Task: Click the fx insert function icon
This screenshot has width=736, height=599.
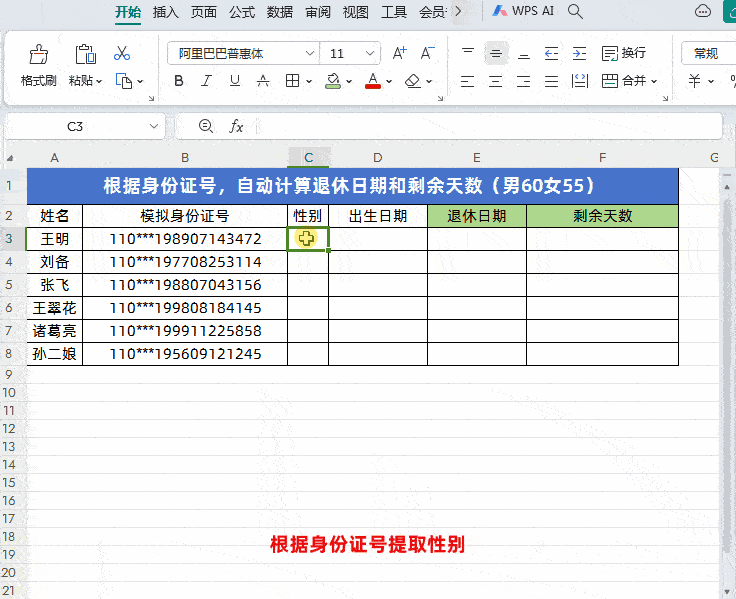Action: click(x=236, y=126)
